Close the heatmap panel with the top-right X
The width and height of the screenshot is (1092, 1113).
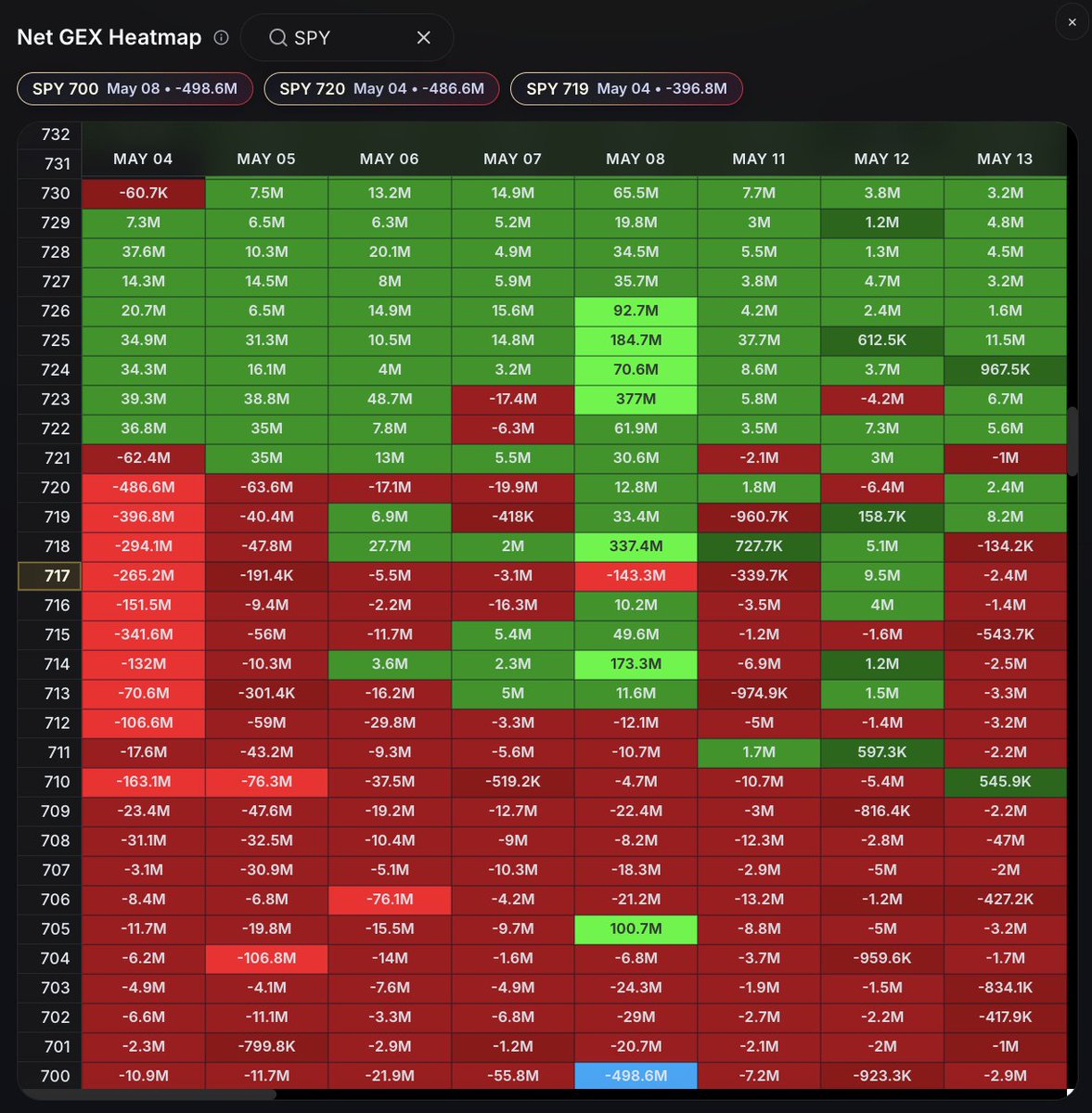[x=1072, y=22]
